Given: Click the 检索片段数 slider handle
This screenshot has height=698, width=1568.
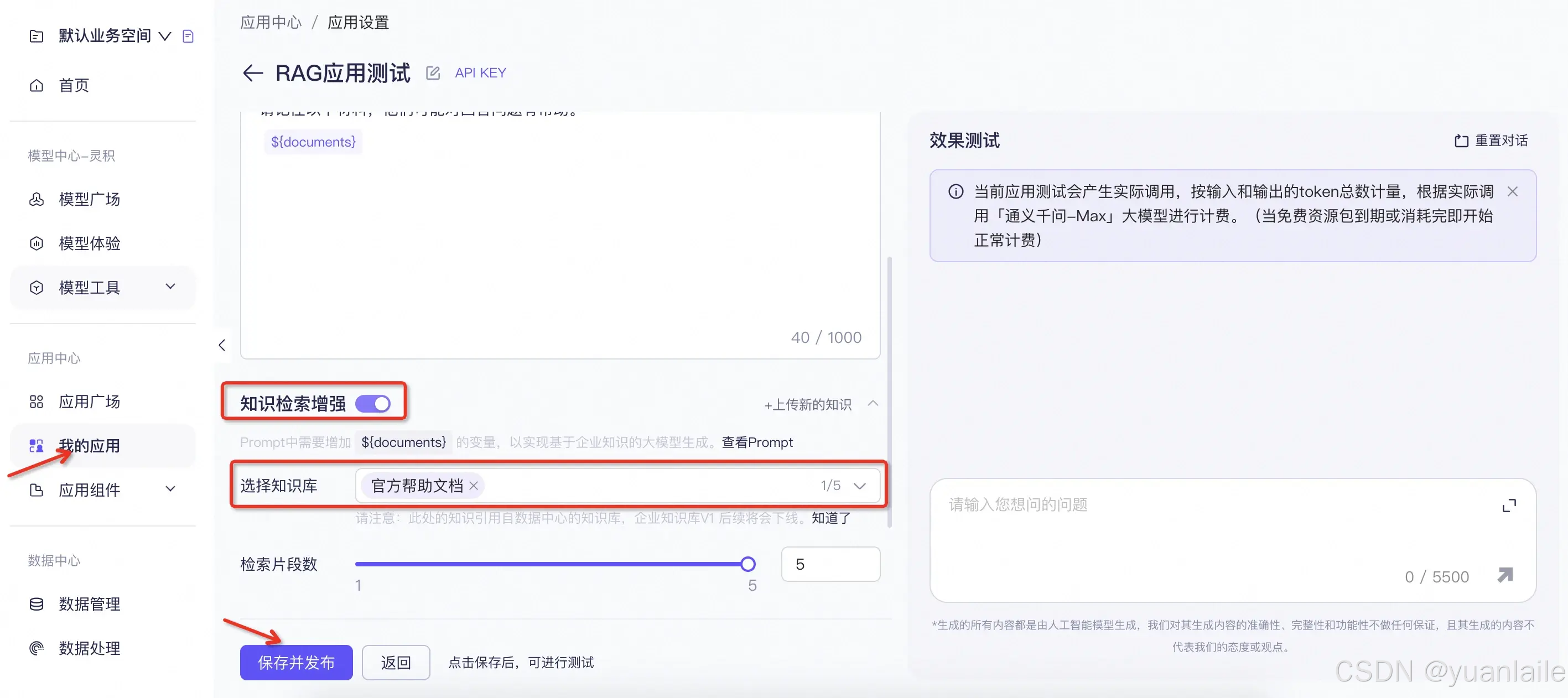Looking at the screenshot, I should pos(748,564).
